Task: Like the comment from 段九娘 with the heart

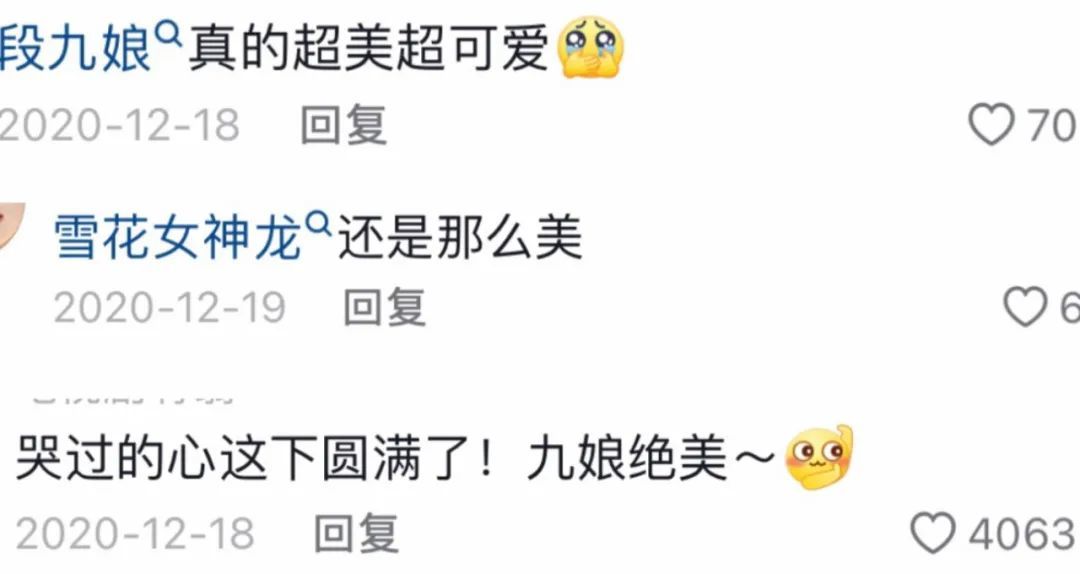Action: (x=991, y=125)
